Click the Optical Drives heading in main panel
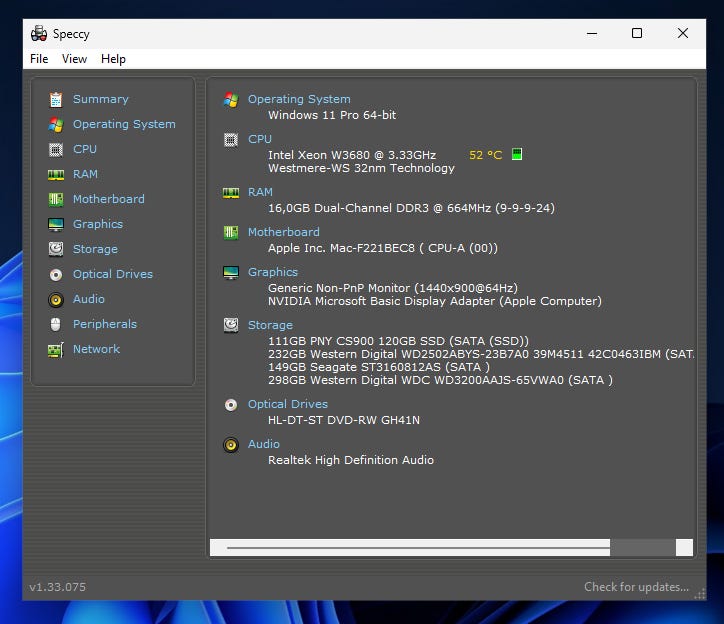The image size is (724, 624). [x=288, y=404]
